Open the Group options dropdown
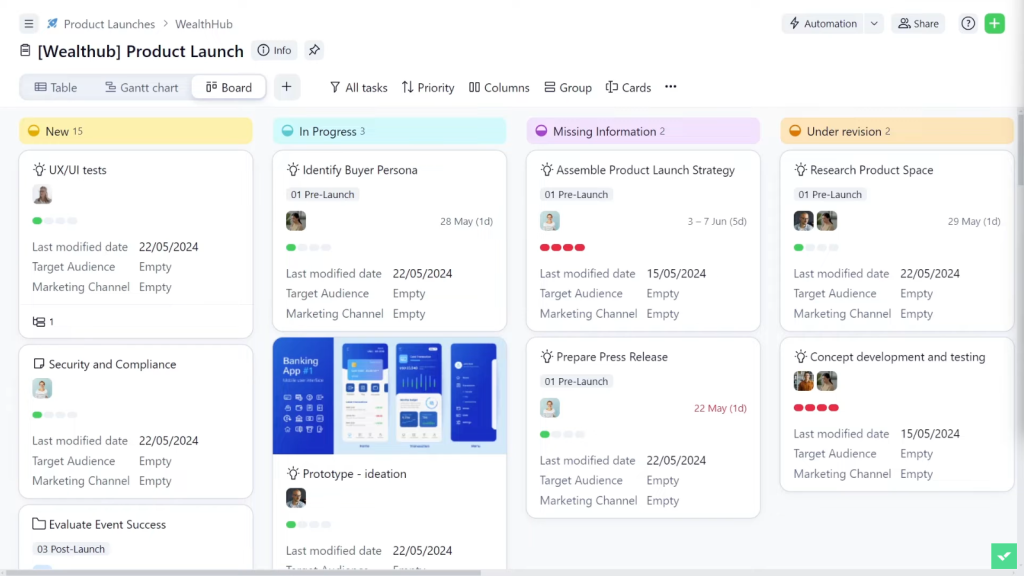 coord(567,88)
